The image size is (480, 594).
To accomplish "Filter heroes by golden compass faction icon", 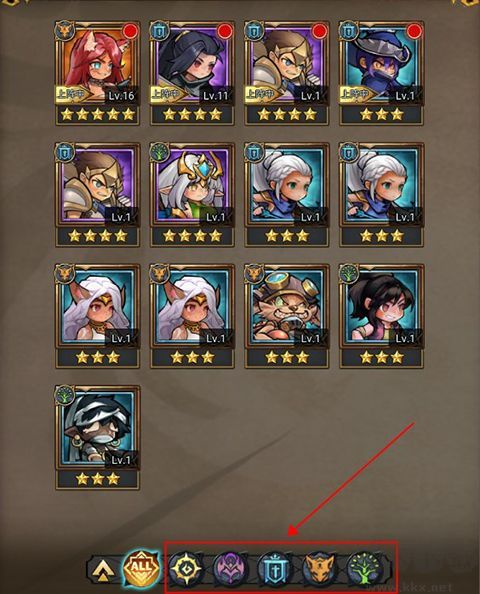I will (x=184, y=569).
